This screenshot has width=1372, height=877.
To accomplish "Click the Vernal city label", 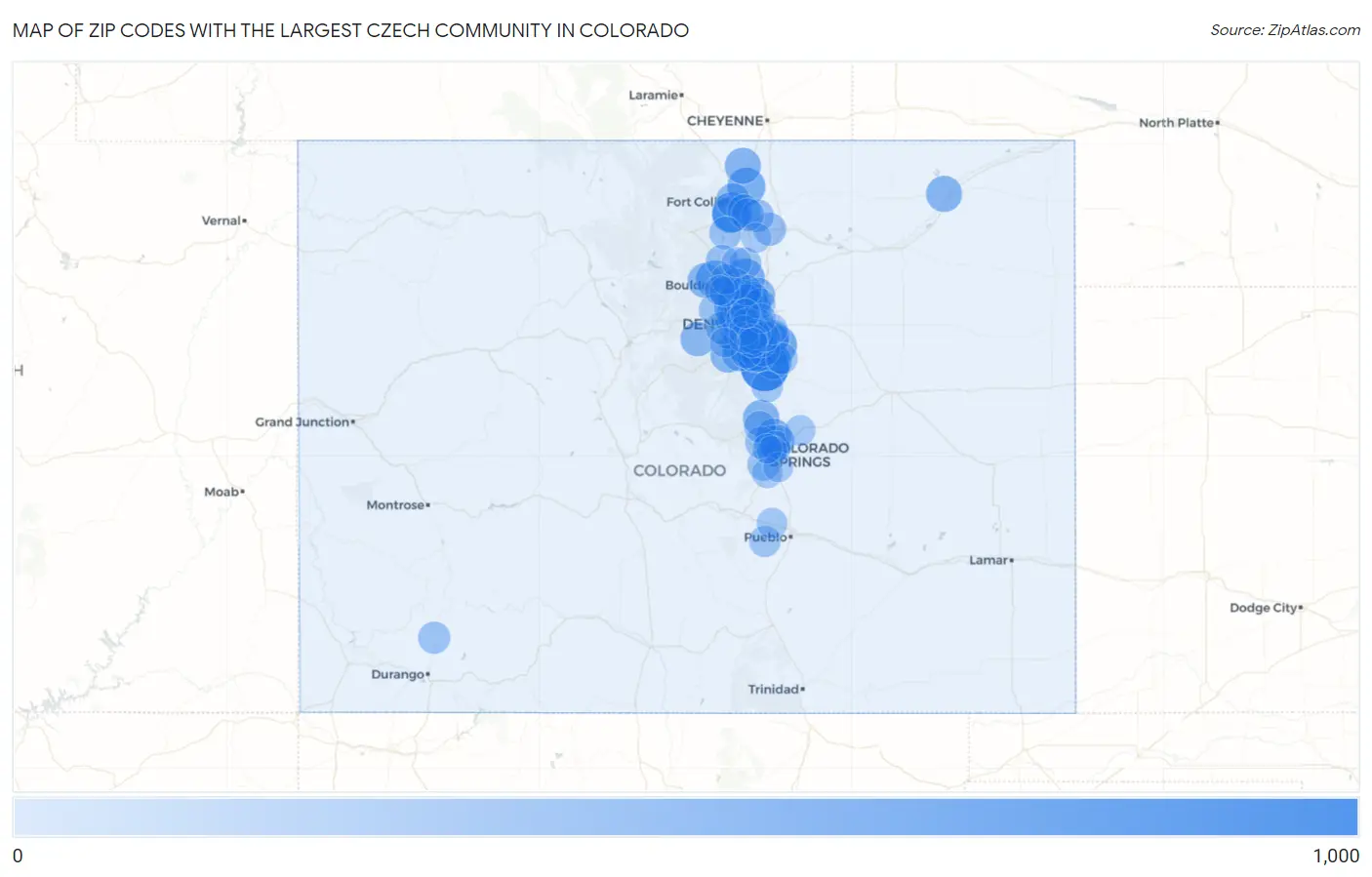I will coord(223,220).
